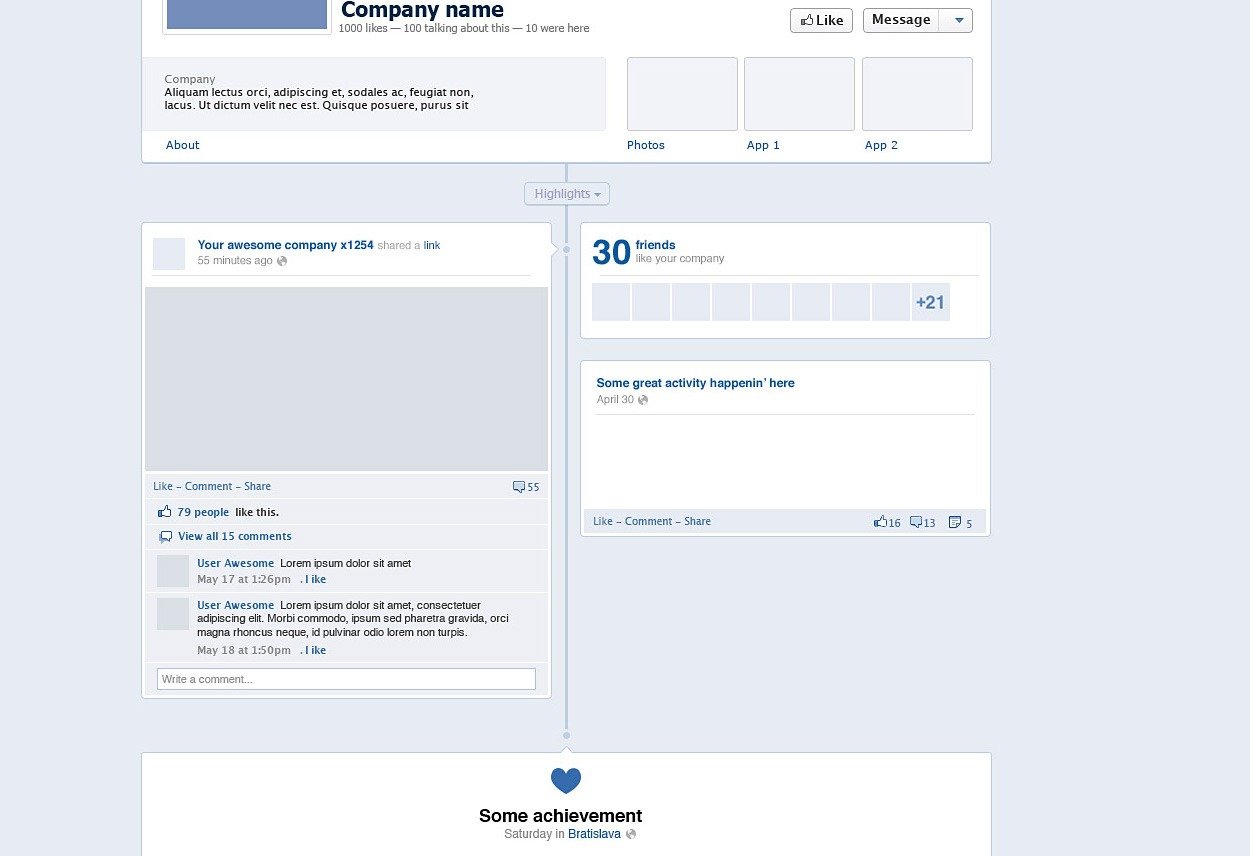Click Comment in the activity post footer

point(649,521)
